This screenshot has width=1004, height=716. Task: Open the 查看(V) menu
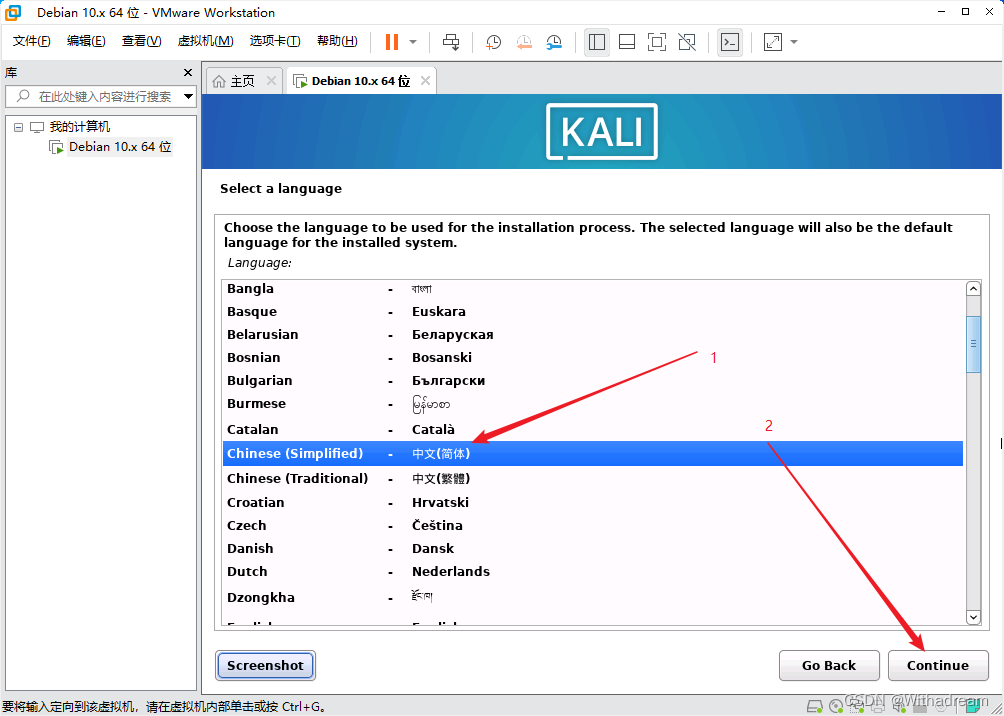point(142,41)
